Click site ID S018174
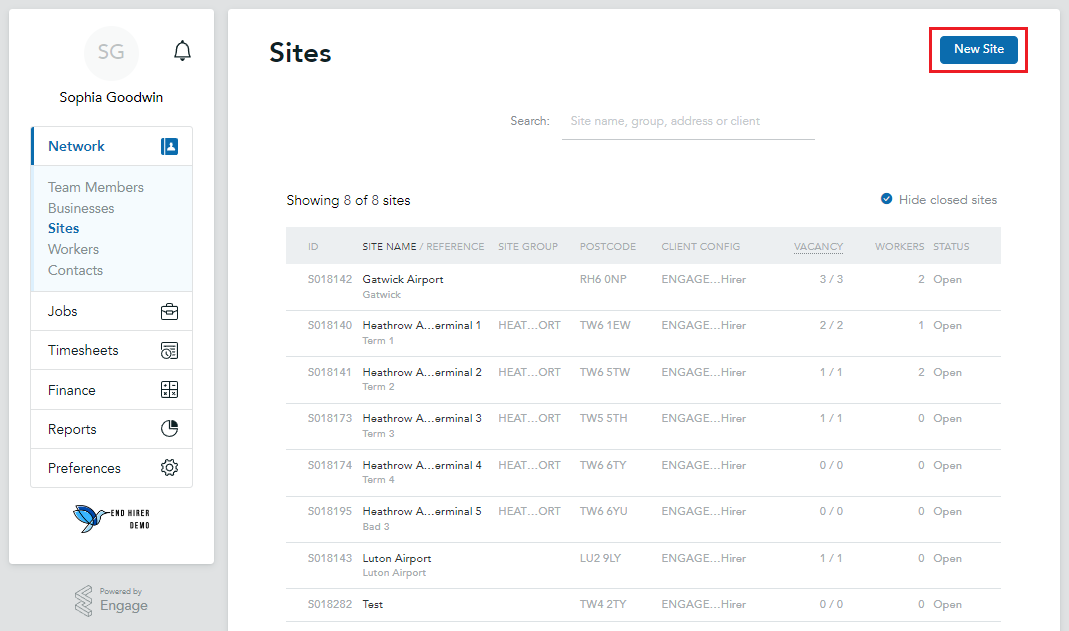This screenshot has width=1069, height=631. tap(330, 465)
